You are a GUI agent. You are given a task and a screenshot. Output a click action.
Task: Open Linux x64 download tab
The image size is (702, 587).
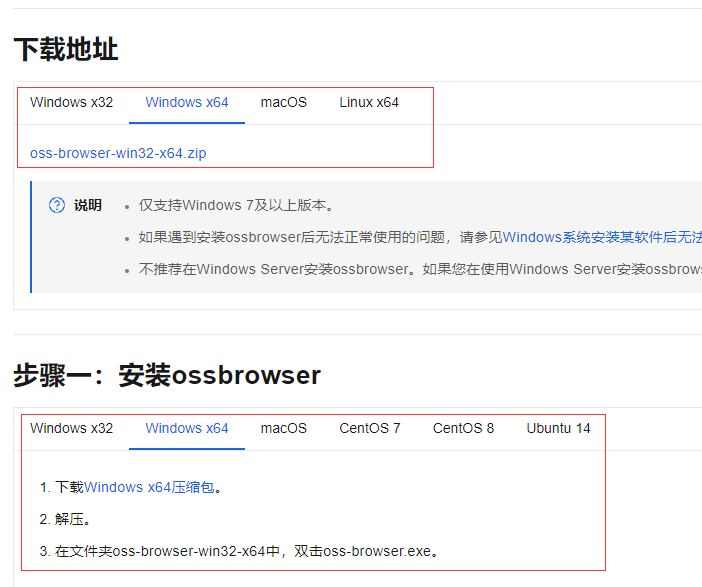[x=369, y=103]
